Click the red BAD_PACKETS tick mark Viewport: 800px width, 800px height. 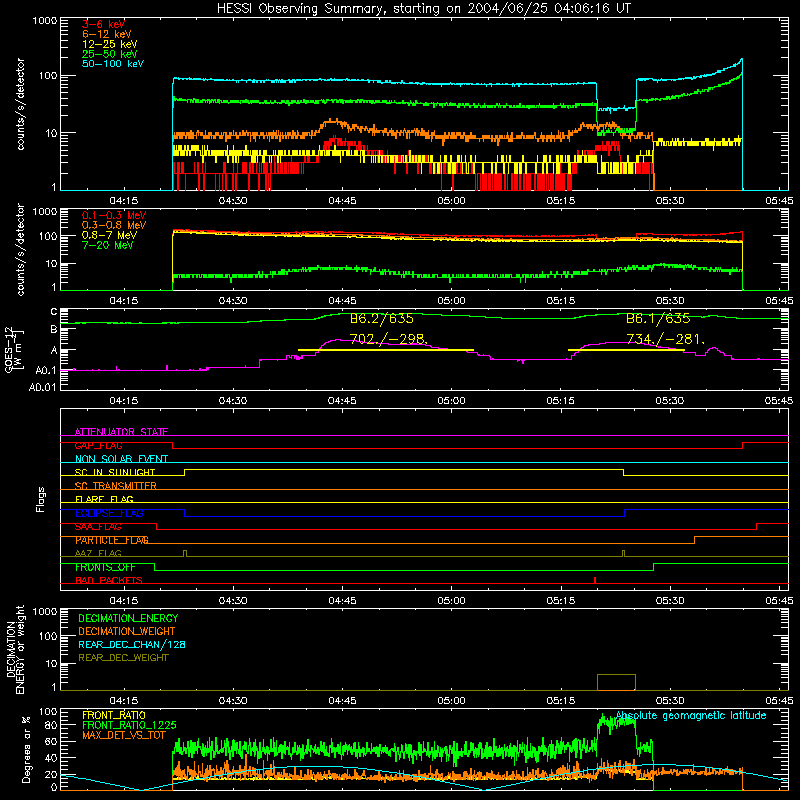coord(595,580)
